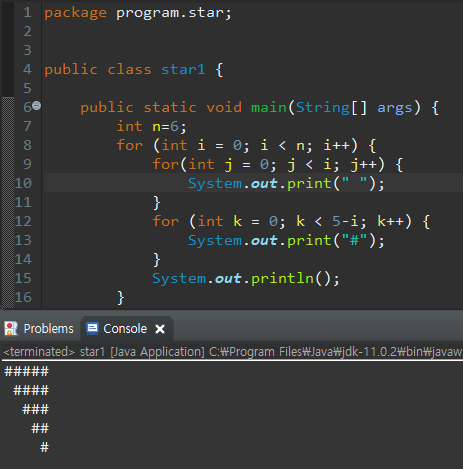Click System.out.print("#") statement

pyautogui.click(x=286, y=241)
